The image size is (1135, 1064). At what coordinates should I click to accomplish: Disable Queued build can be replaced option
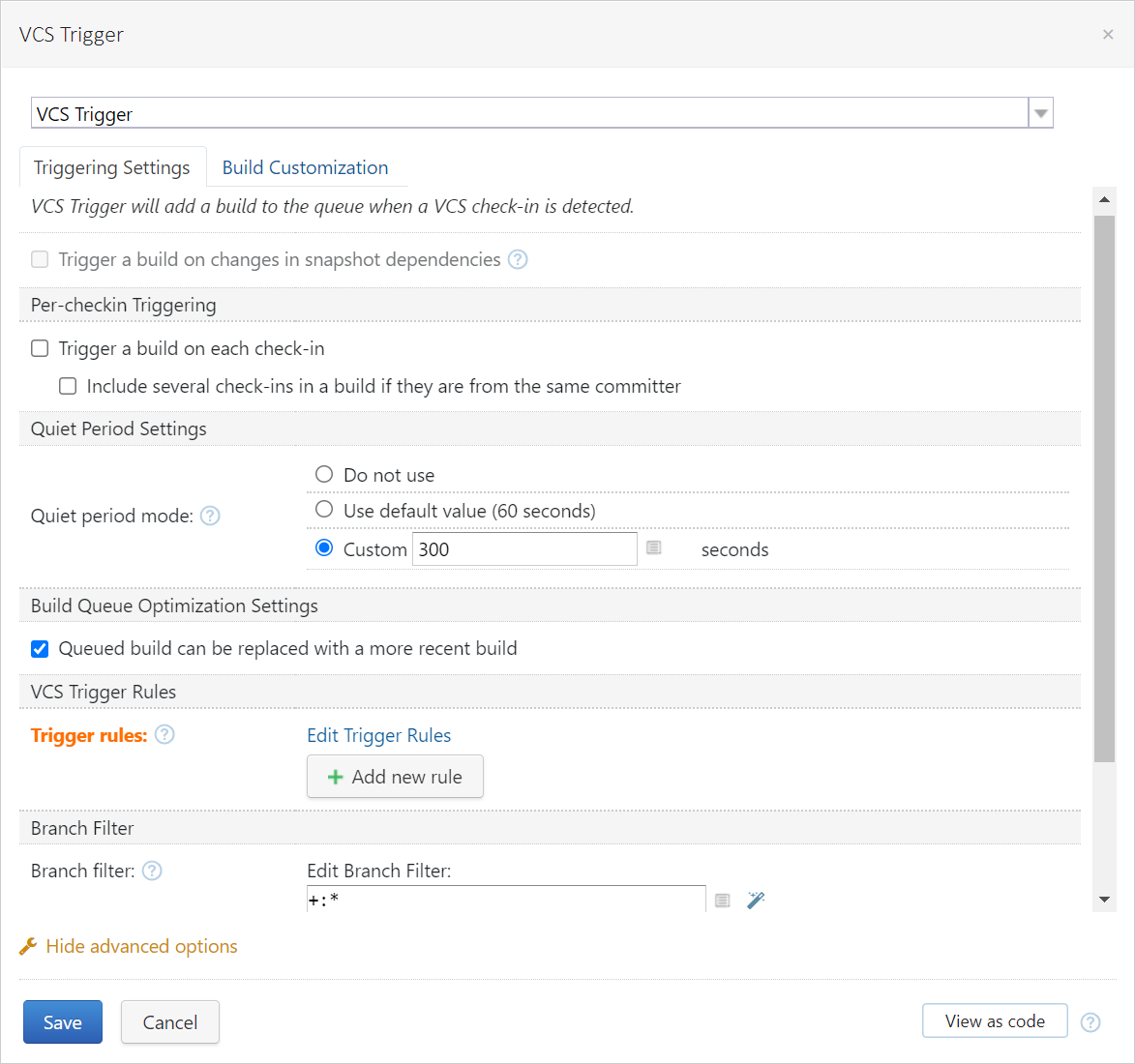(39, 648)
